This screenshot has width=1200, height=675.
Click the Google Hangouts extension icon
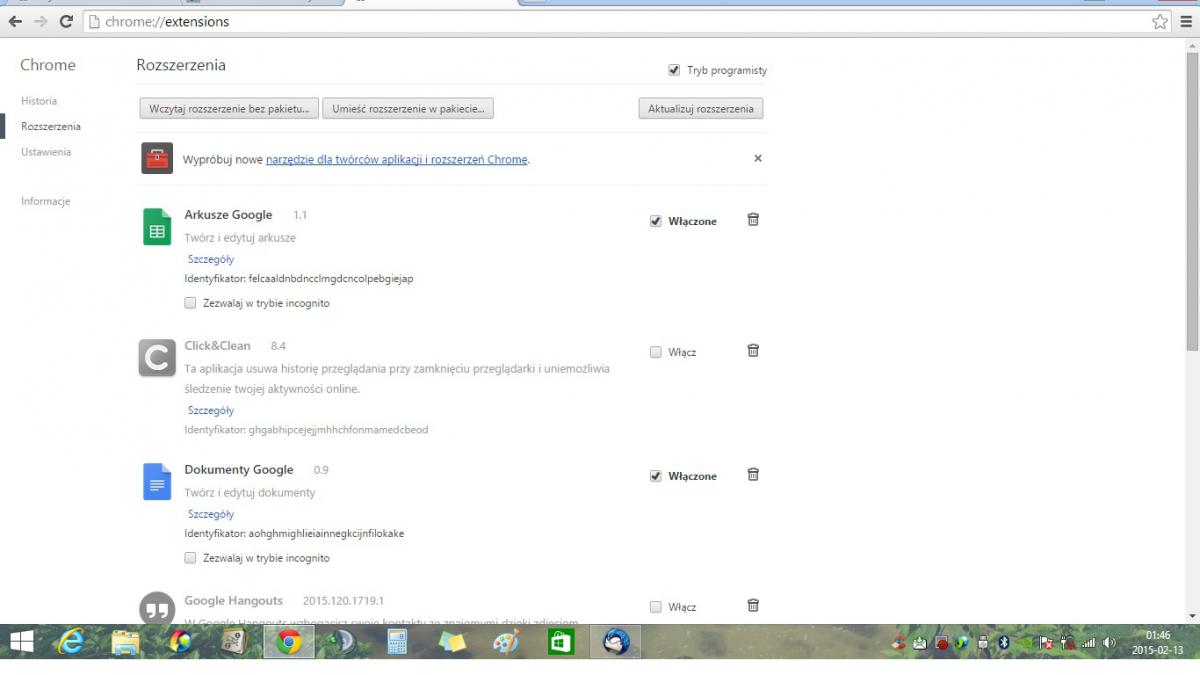coord(157,610)
